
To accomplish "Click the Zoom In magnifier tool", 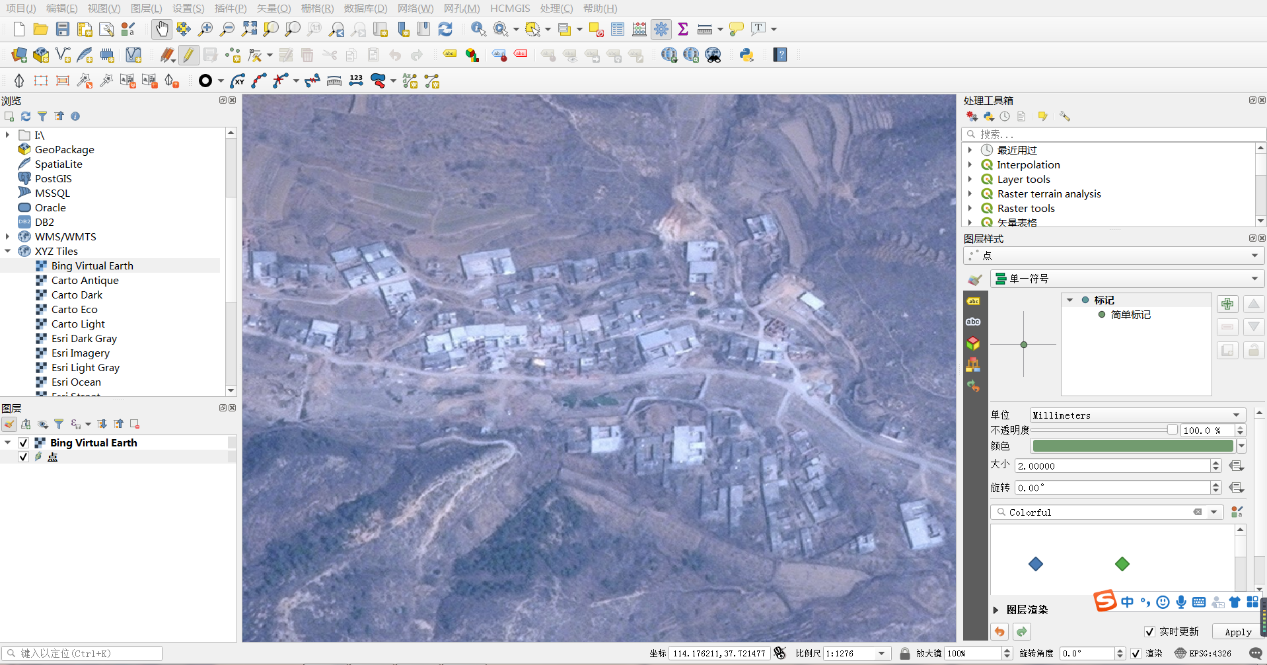I will (x=205, y=29).
